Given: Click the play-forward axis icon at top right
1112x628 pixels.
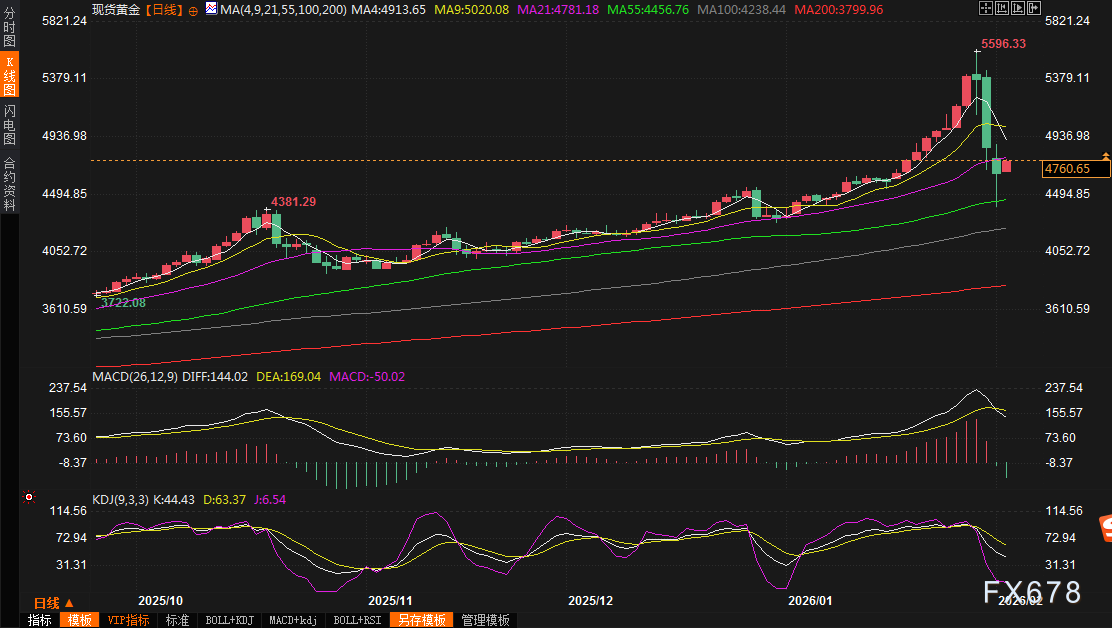Looking at the screenshot, I should click(1018, 9).
